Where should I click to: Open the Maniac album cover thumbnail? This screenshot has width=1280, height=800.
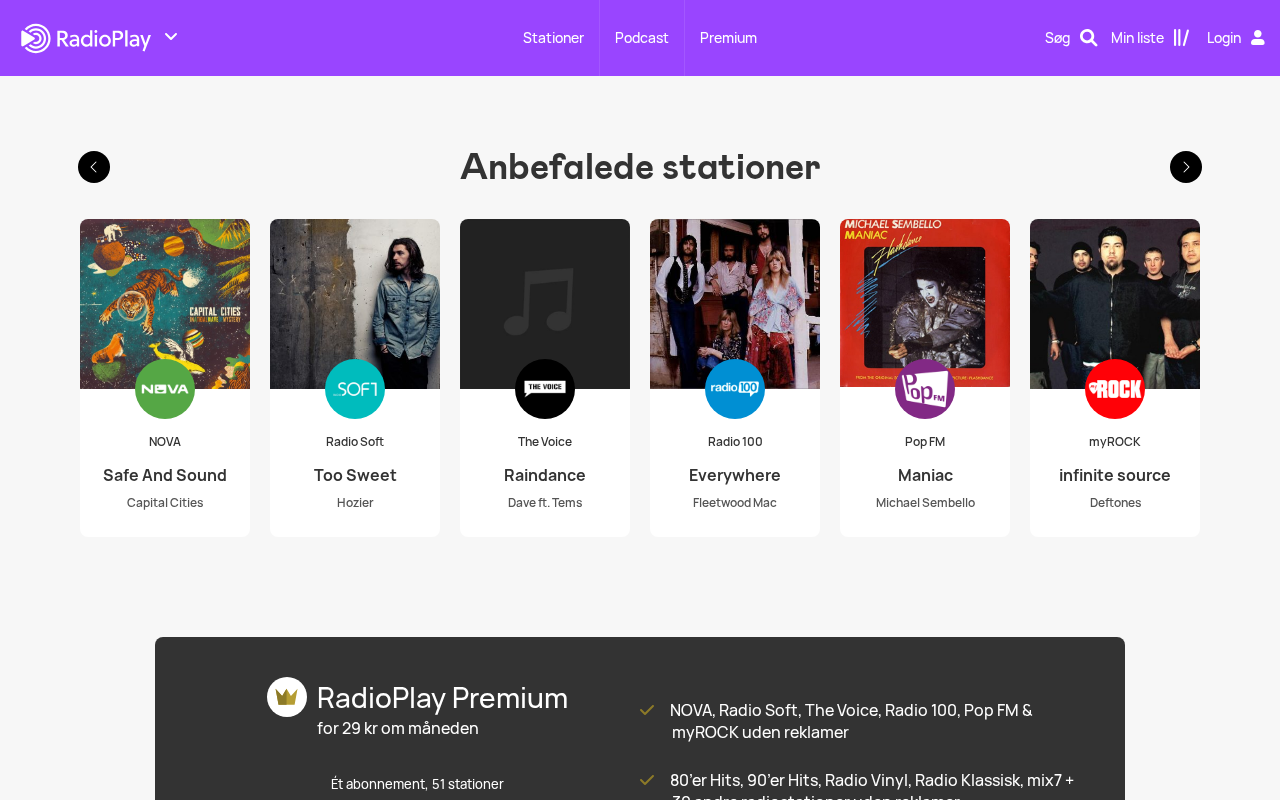click(925, 304)
